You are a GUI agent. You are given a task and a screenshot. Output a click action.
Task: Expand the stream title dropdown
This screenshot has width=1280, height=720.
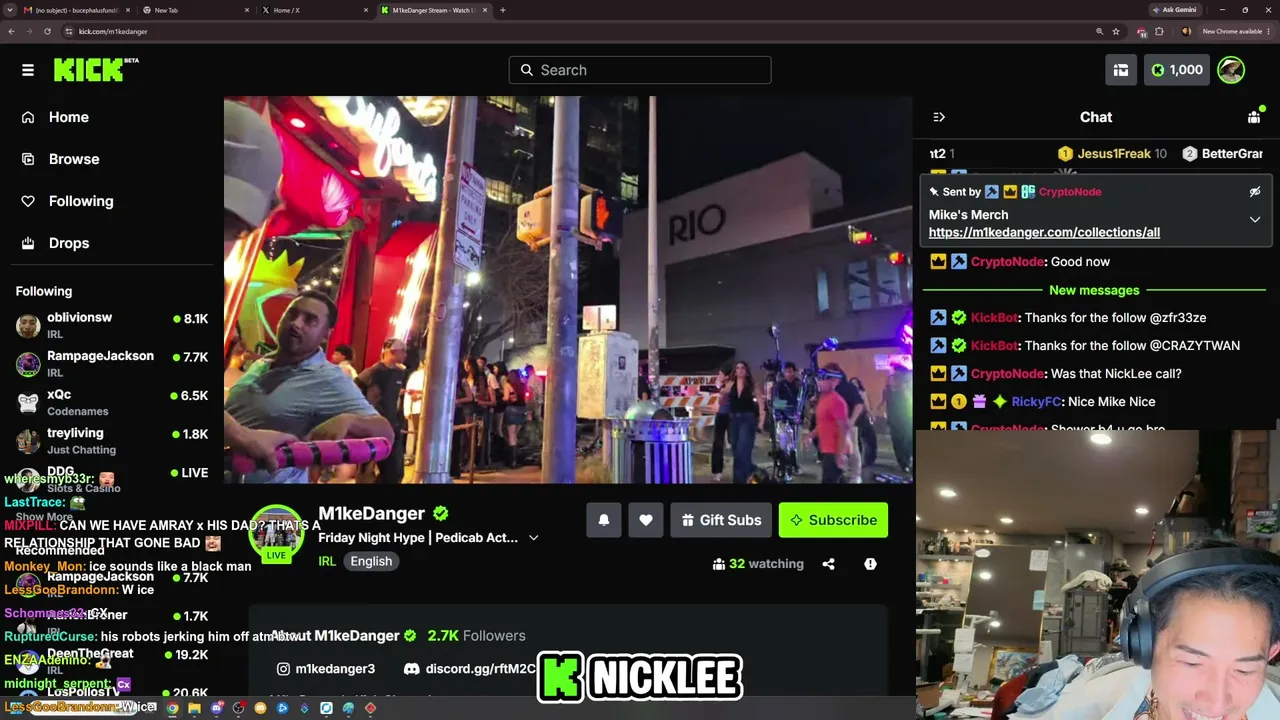(534, 538)
